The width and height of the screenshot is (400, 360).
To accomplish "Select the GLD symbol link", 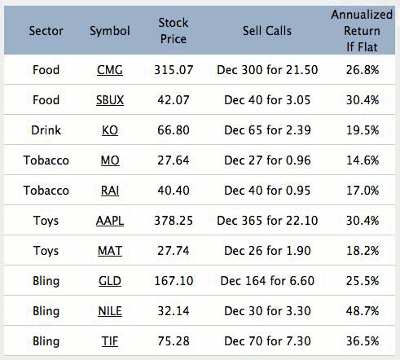I will [x=110, y=281].
